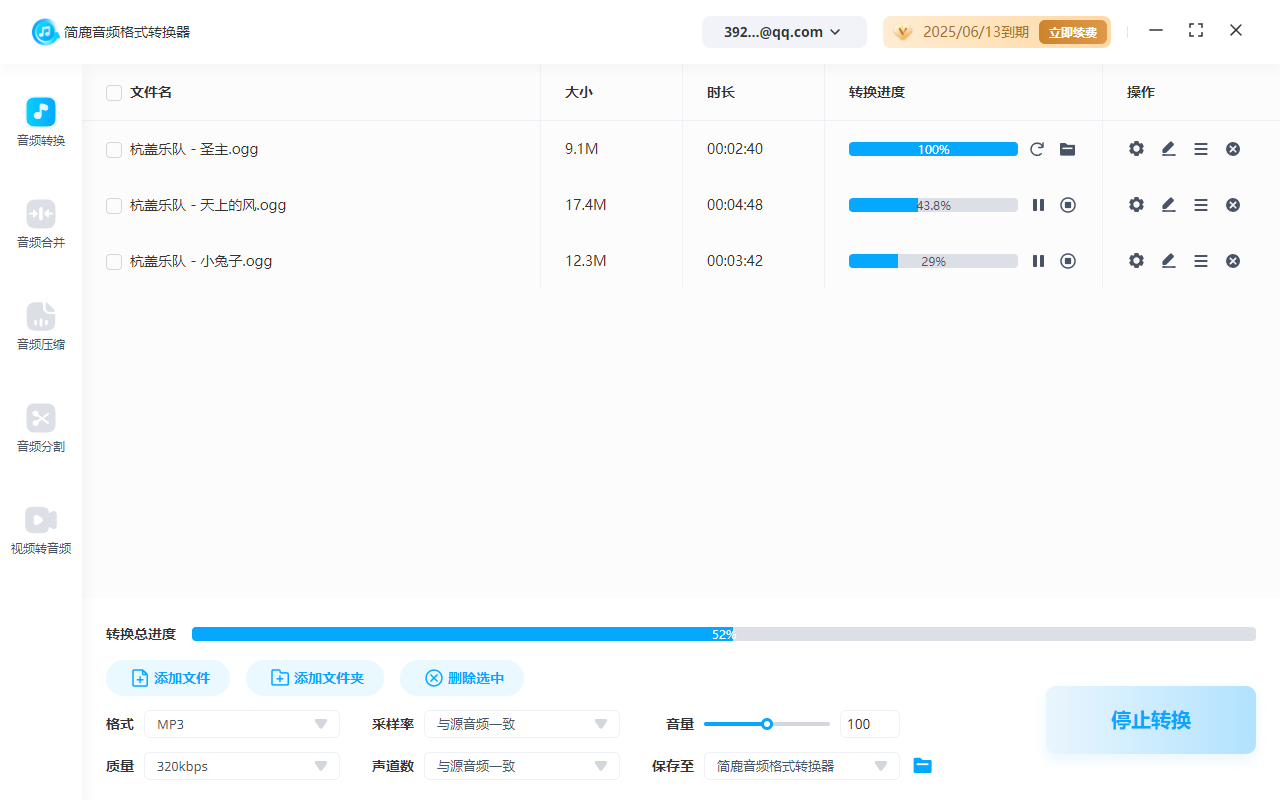Image resolution: width=1280 pixels, height=800 pixels.
Task: Open output folder for 圣主.ogg
Action: (1067, 148)
